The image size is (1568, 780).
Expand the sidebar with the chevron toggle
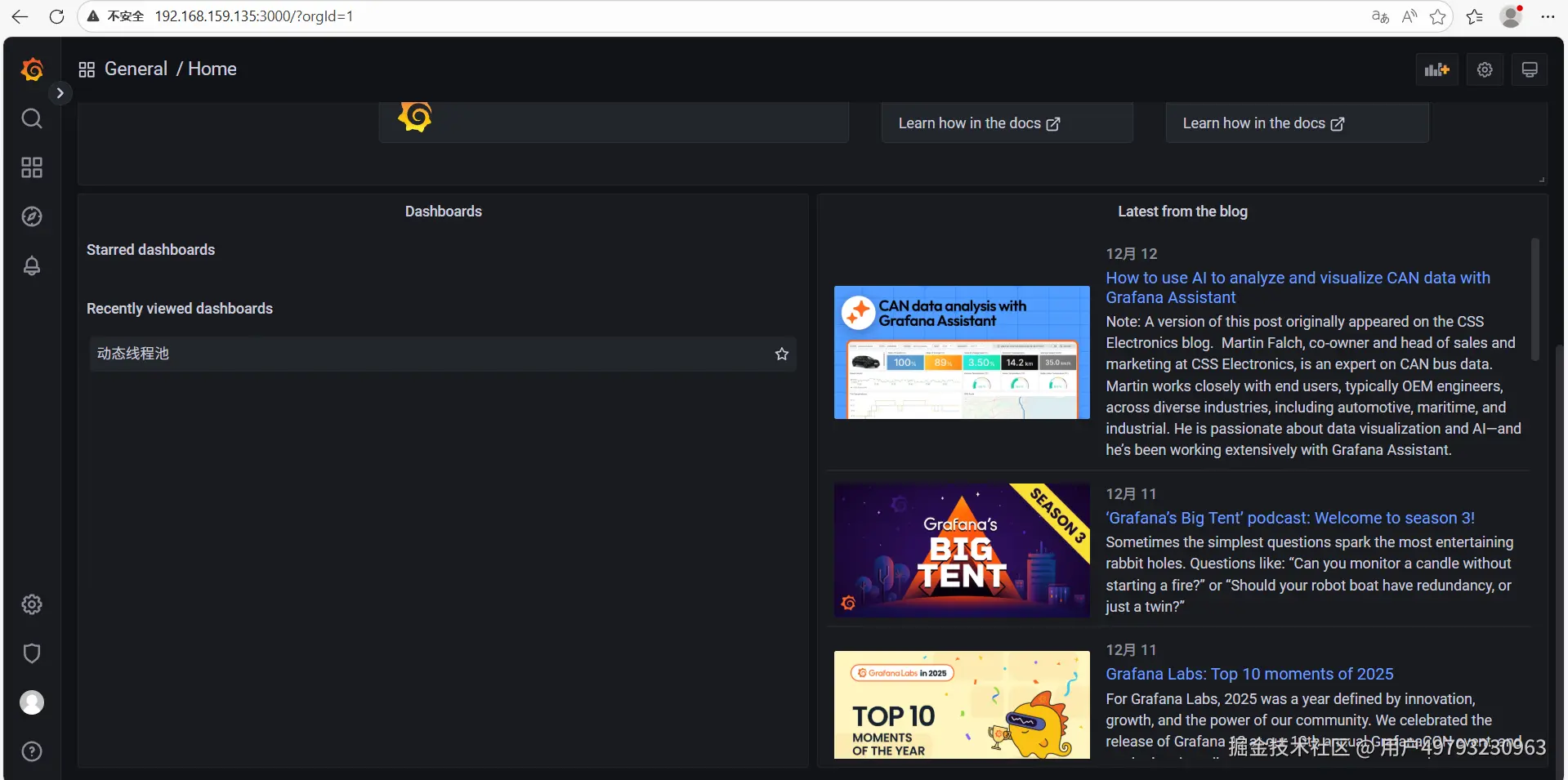(x=60, y=93)
